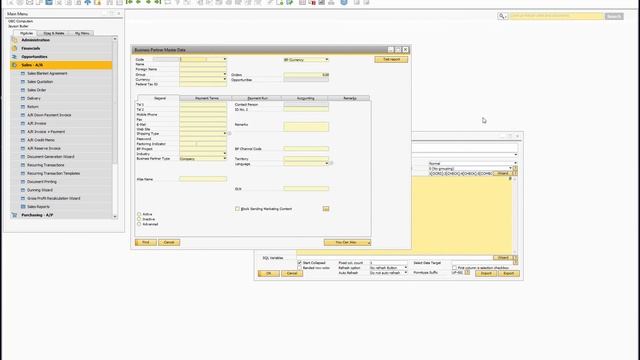Click the small icon next to Language dropdown
The height and width of the screenshot is (360, 640).
(x=331, y=163)
